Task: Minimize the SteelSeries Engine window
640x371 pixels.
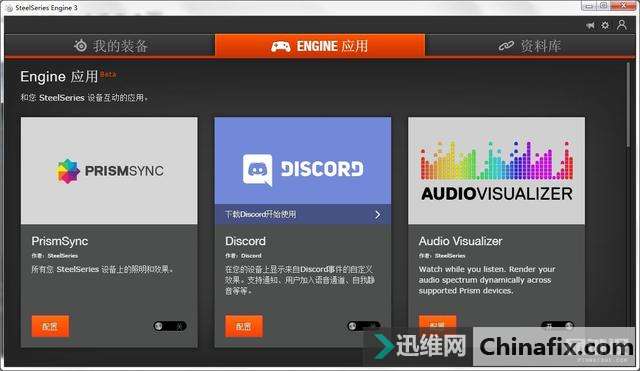Action: tap(589, 6)
